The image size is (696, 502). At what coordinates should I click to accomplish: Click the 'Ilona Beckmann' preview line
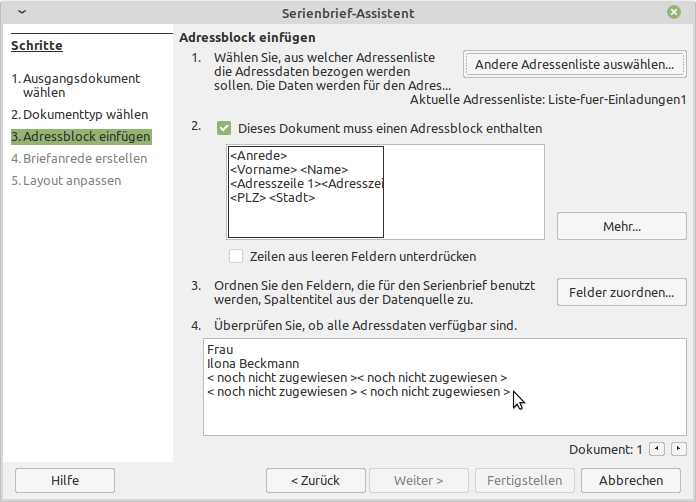253,364
